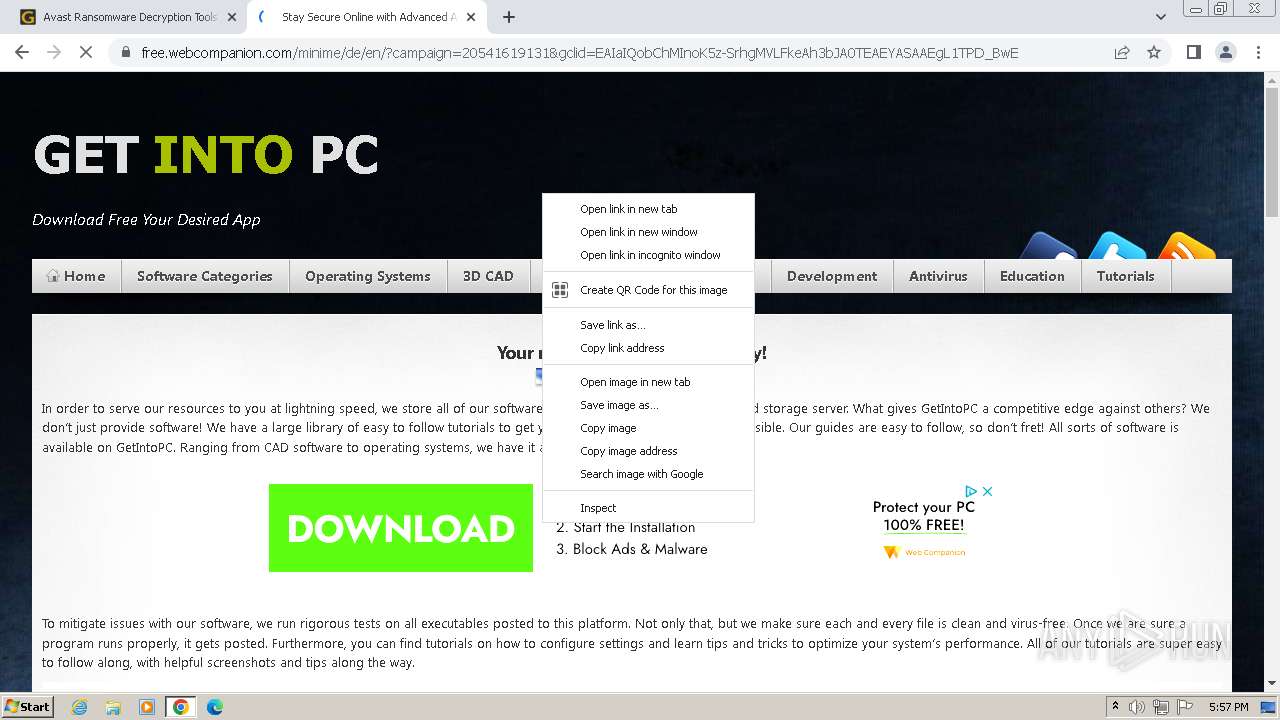Click the AdChoices triangle icon on ad
1280x720 pixels.
[970, 491]
